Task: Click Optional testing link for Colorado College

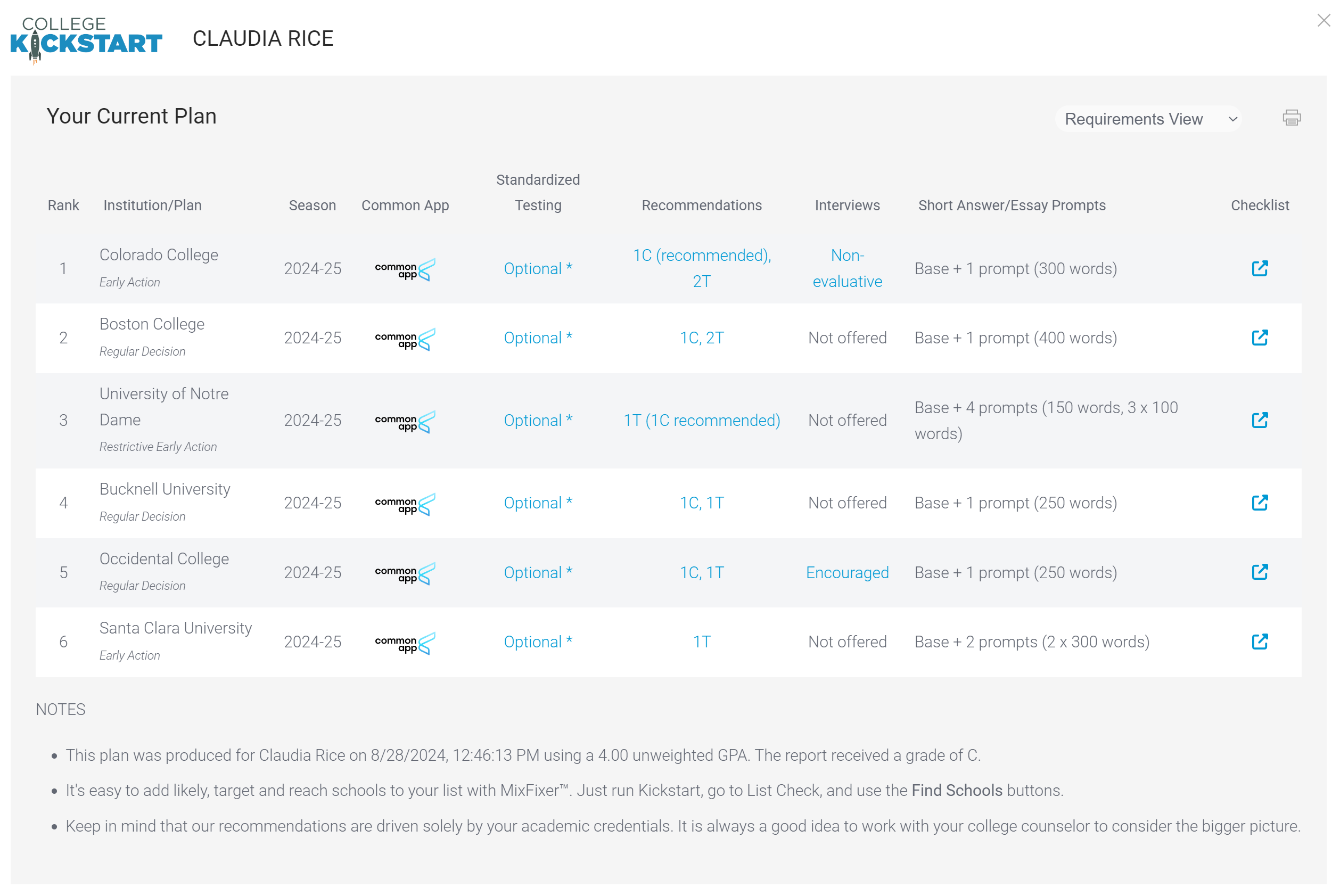Action: pos(538,268)
